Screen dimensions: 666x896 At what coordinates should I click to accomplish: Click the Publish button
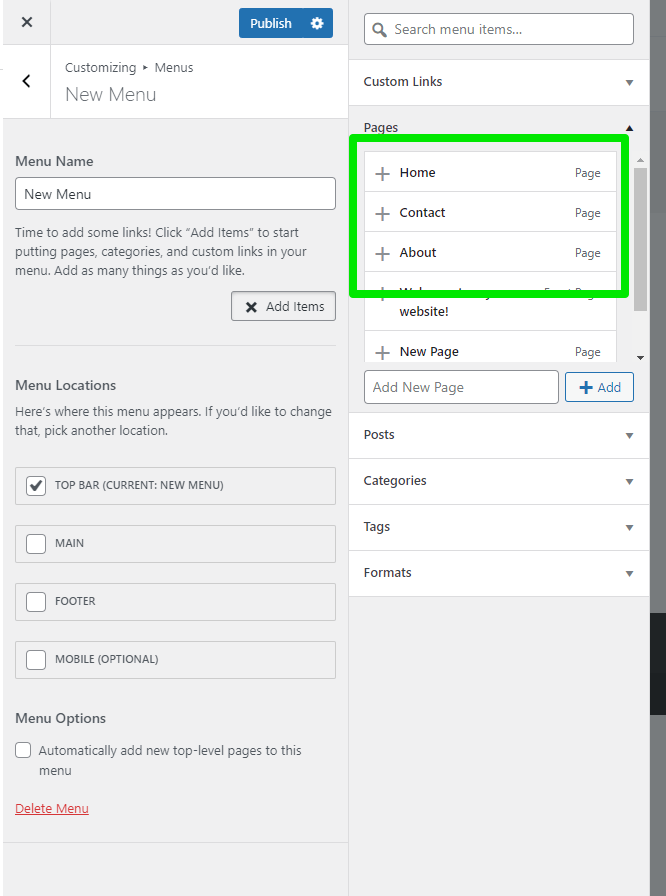(271, 23)
